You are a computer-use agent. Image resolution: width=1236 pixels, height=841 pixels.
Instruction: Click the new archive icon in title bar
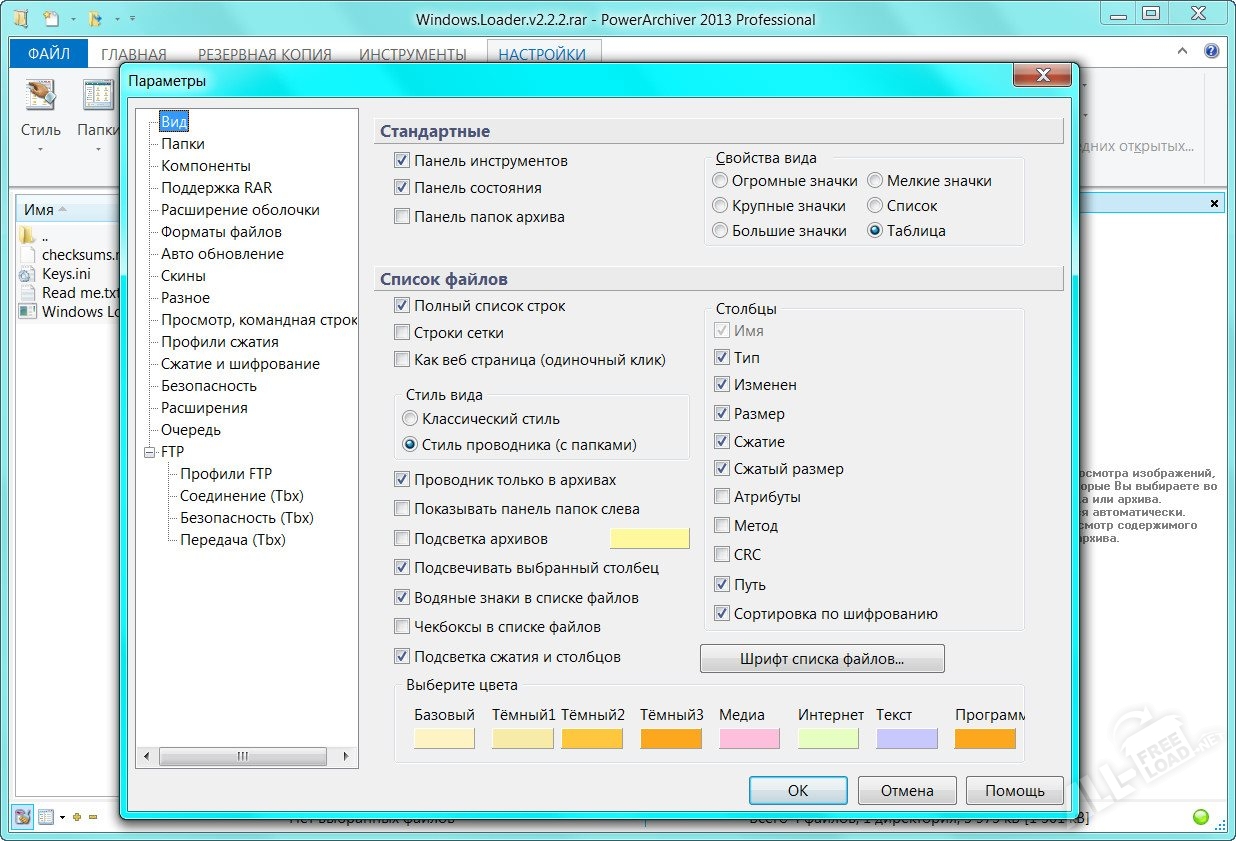click(52, 18)
